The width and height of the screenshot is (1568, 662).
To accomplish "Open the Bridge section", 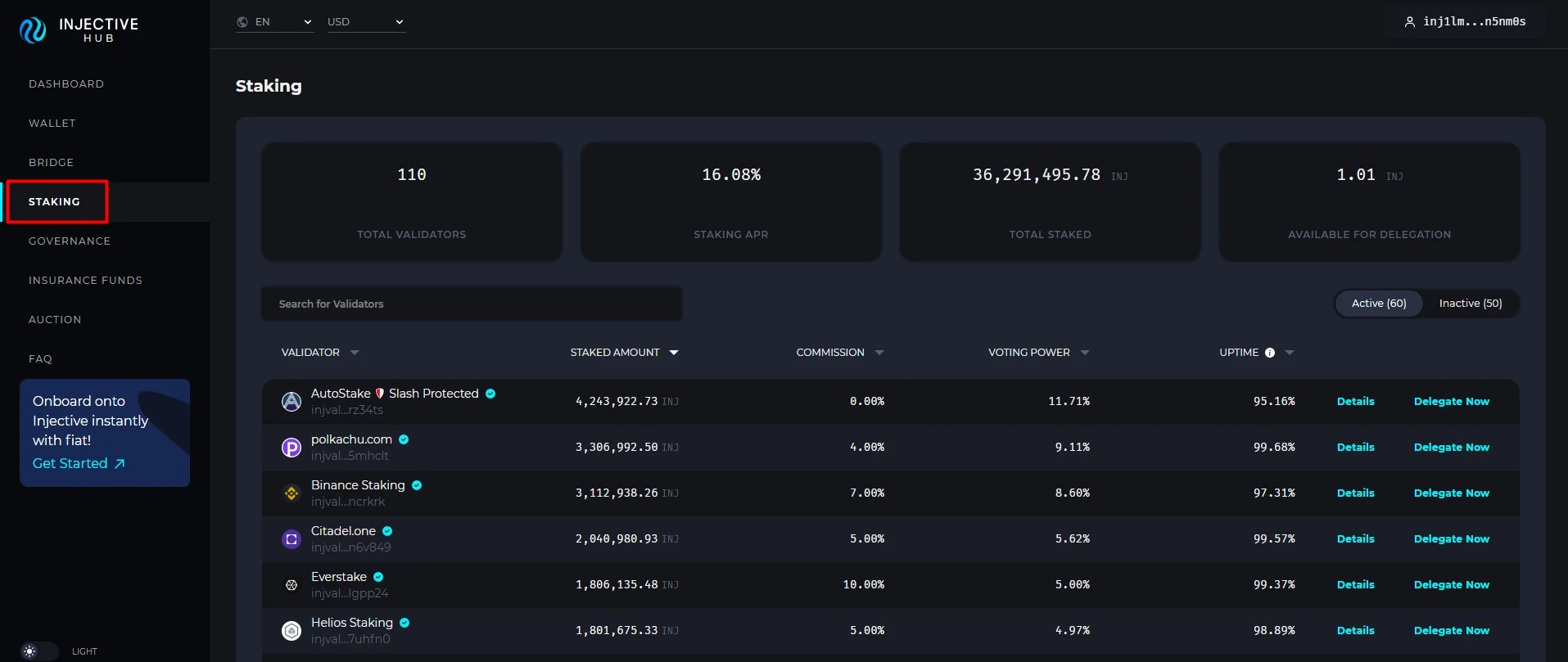I will [x=52, y=163].
